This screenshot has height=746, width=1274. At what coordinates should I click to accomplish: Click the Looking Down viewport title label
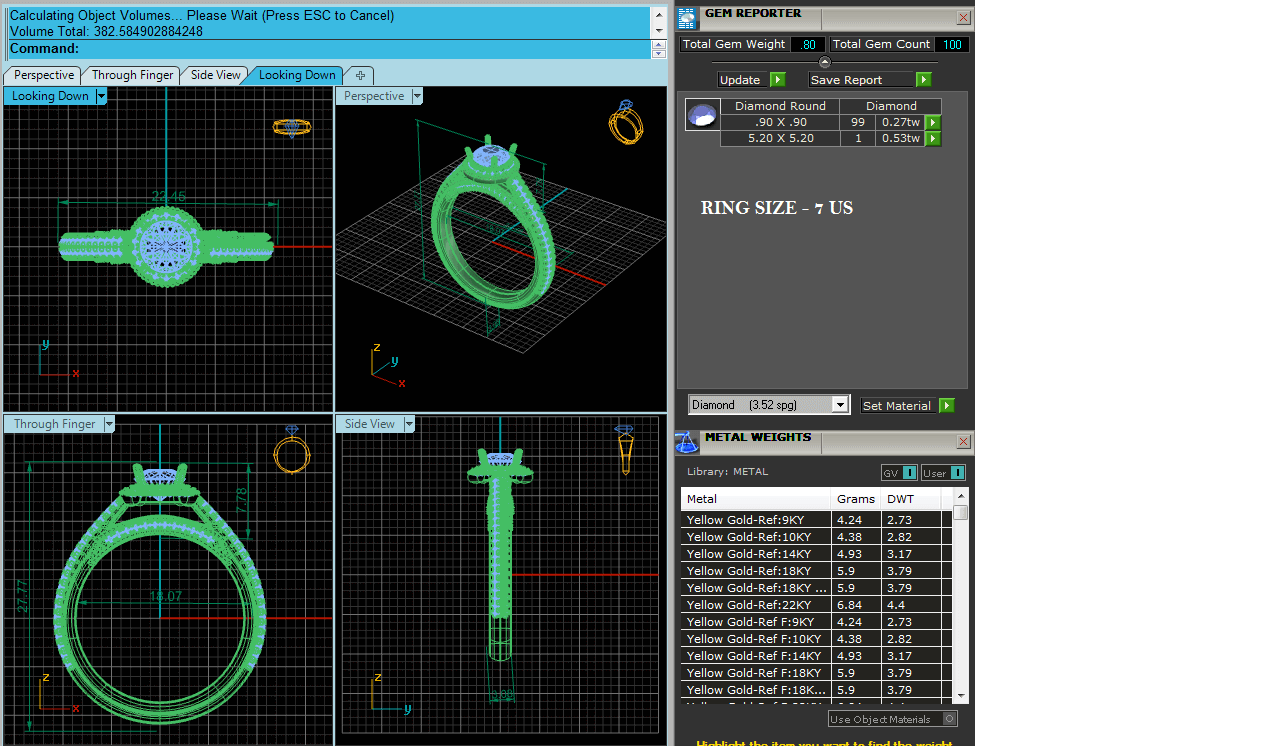50,96
